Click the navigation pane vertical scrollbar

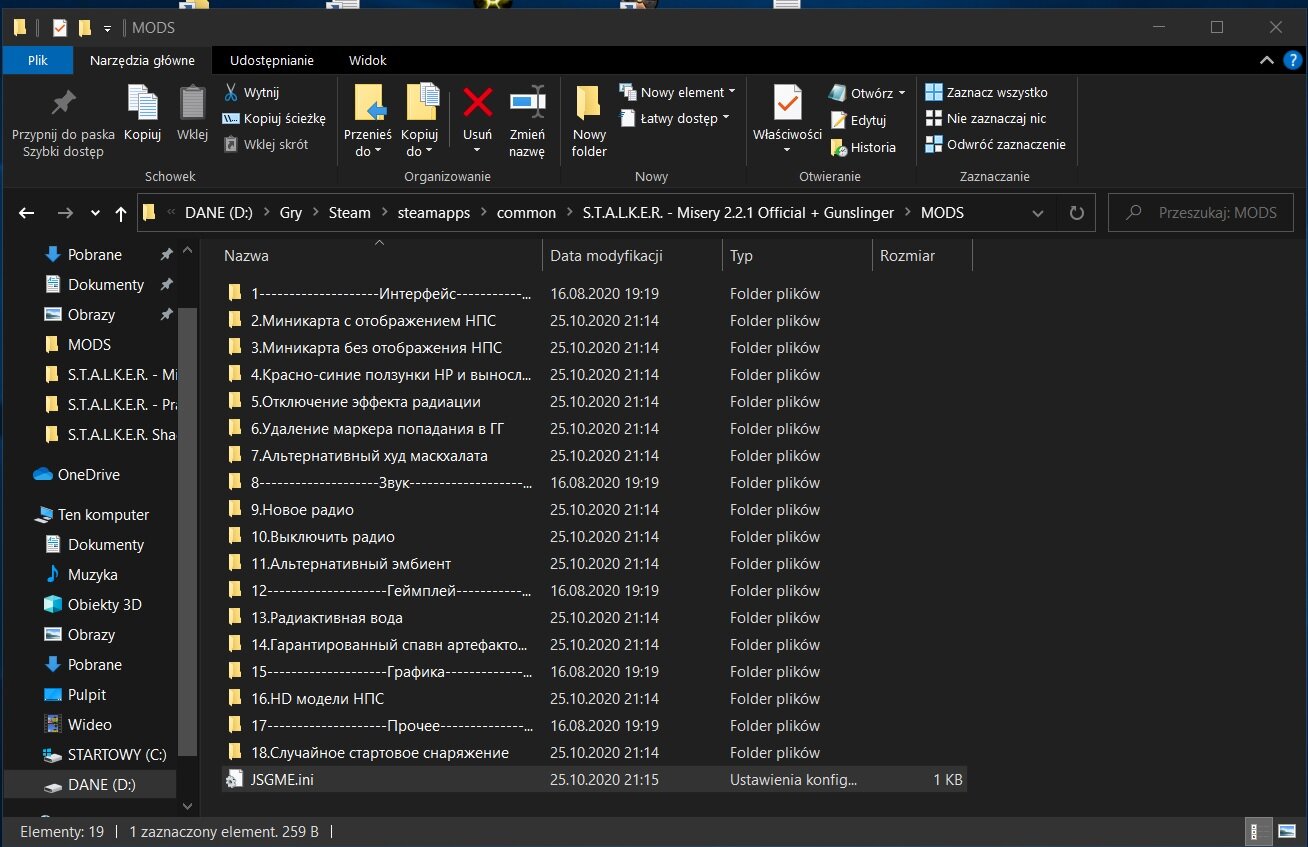(185, 500)
